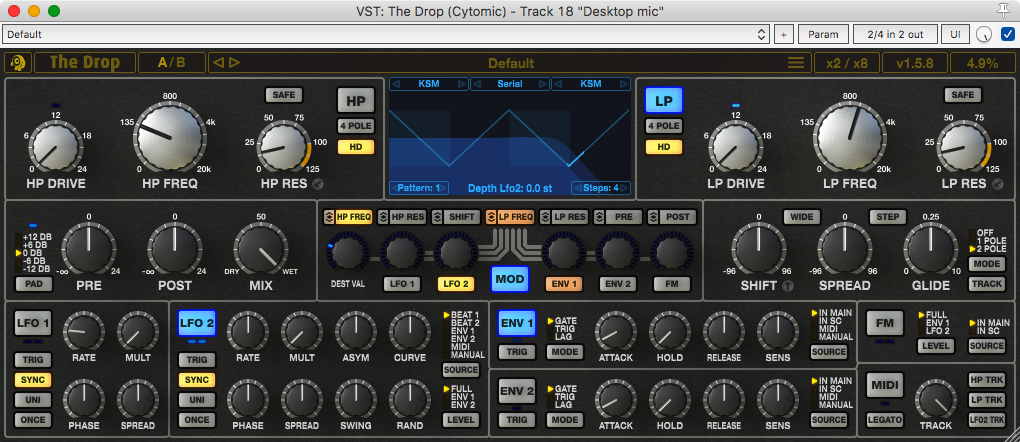Click the HP FREQ knob
Image resolution: width=1020 pixels, height=442 pixels.
tap(170, 135)
